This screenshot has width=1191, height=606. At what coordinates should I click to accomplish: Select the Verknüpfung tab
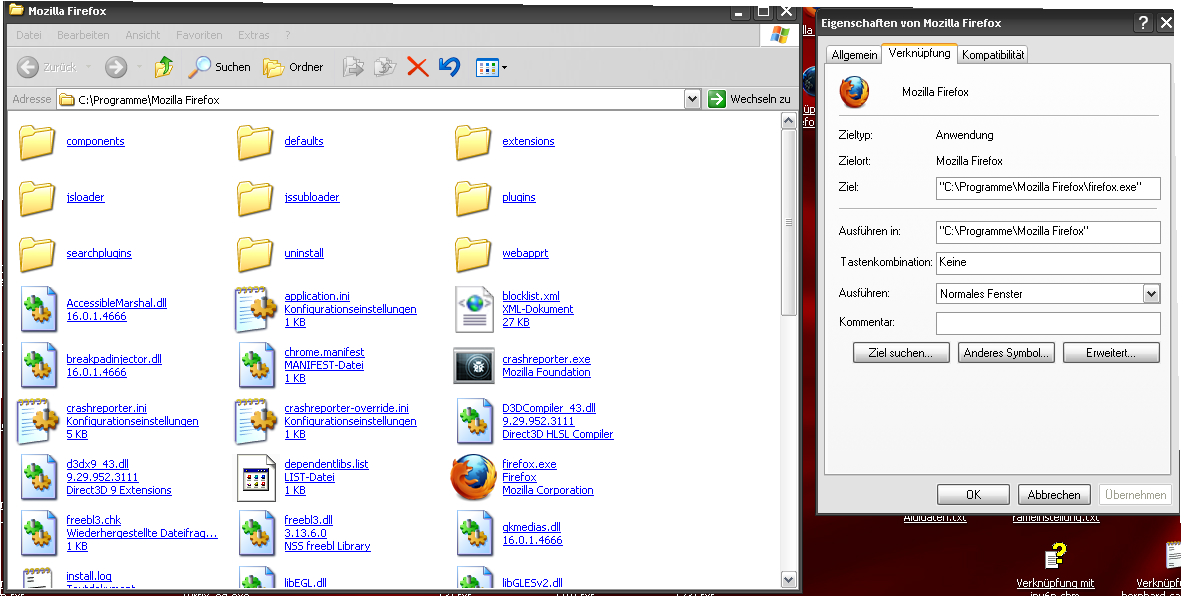[x=919, y=53]
